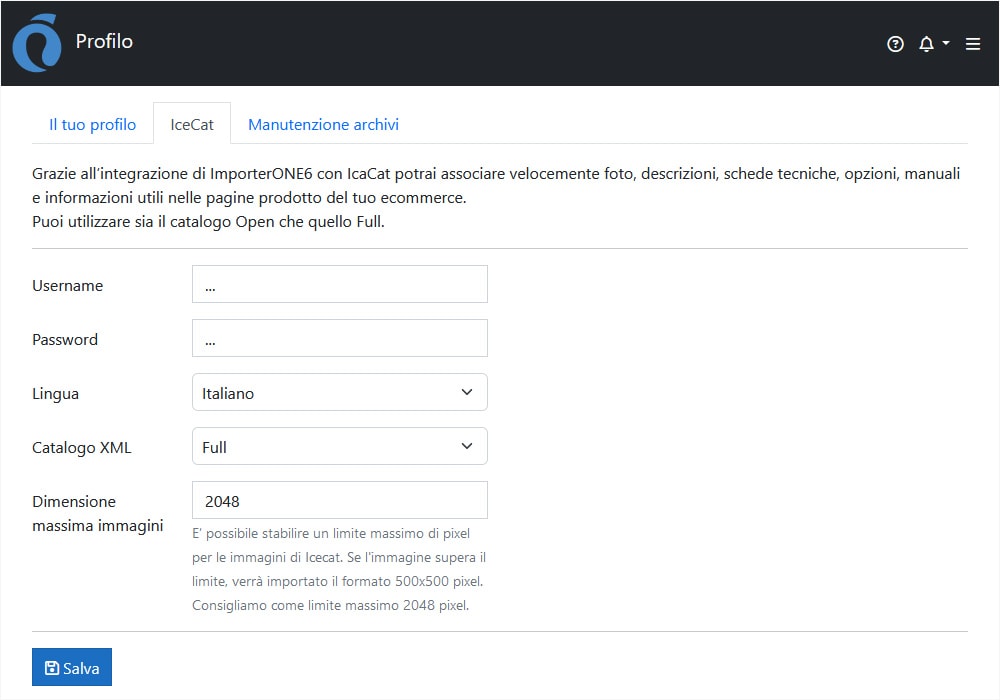1000x700 pixels.
Task: Expand the caret beside the bell
Action: coord(946,44)
